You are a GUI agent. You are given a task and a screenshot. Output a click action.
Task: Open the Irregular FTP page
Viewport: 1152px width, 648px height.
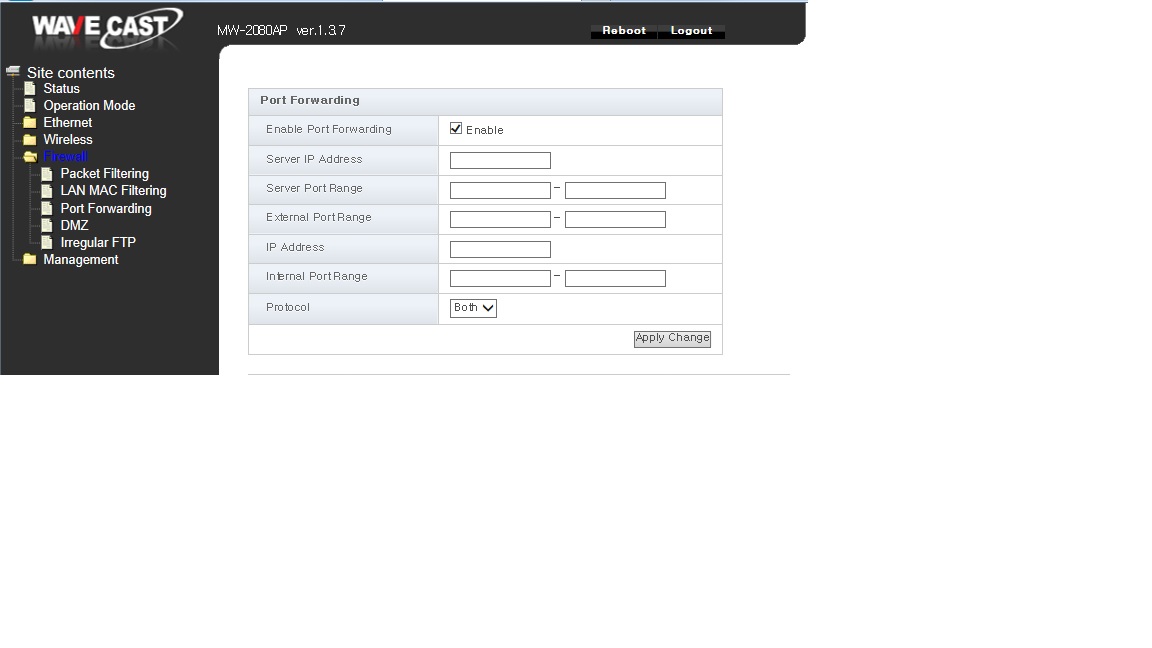pyautogui.click(x=98, y=242)
